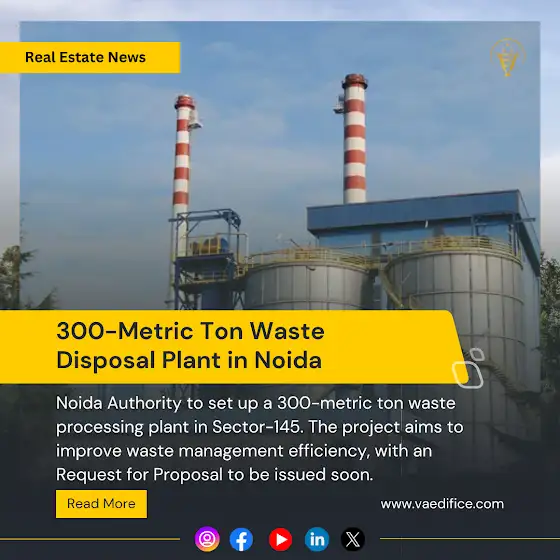560x560 pixels.
Task: Click the Instagram icon
Action: coord(207,539)
